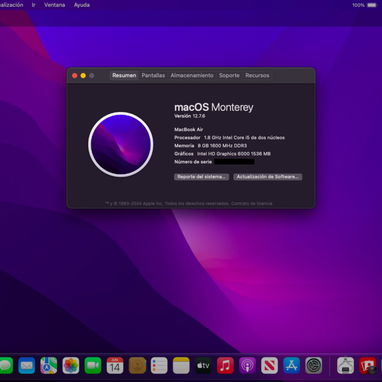Open Apple News from the dock
This screenshot has height=382, width=382.
269,366
